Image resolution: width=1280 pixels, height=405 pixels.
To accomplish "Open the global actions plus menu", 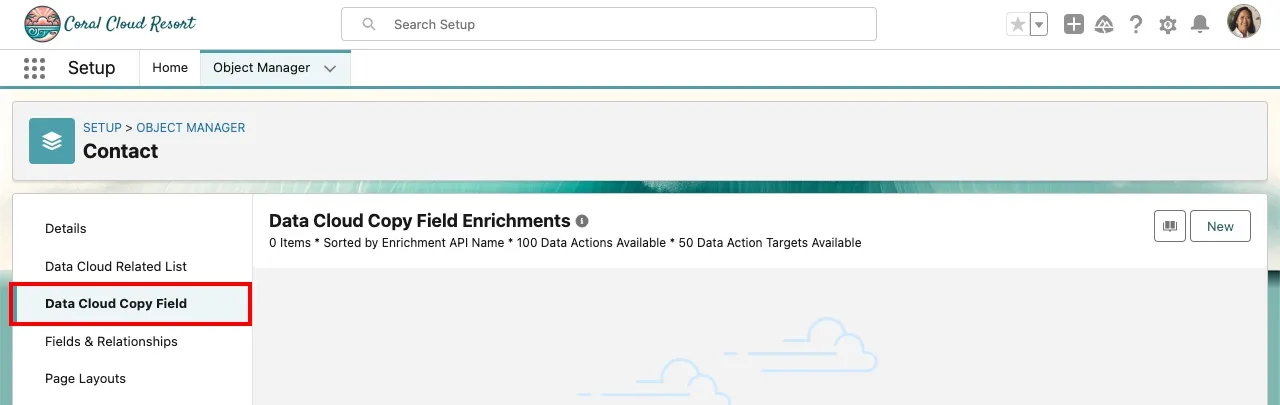I will click(1074, 25).
